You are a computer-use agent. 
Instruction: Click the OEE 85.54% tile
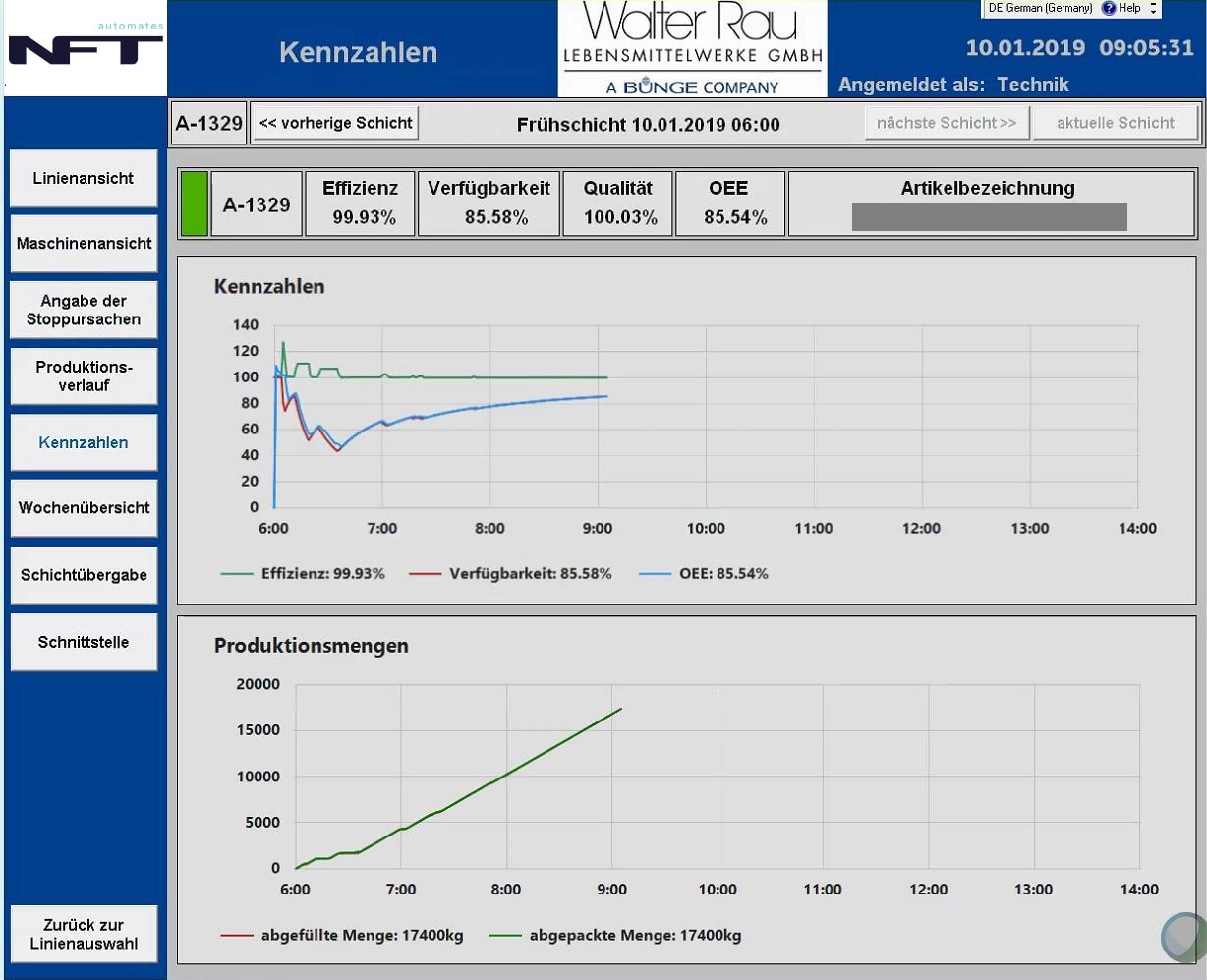[x=730, y=203]
